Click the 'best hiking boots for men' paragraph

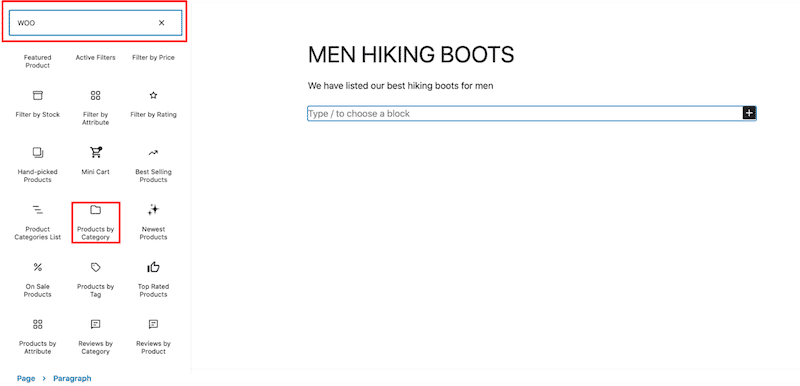pyautogui.click(x=401, y=86)
